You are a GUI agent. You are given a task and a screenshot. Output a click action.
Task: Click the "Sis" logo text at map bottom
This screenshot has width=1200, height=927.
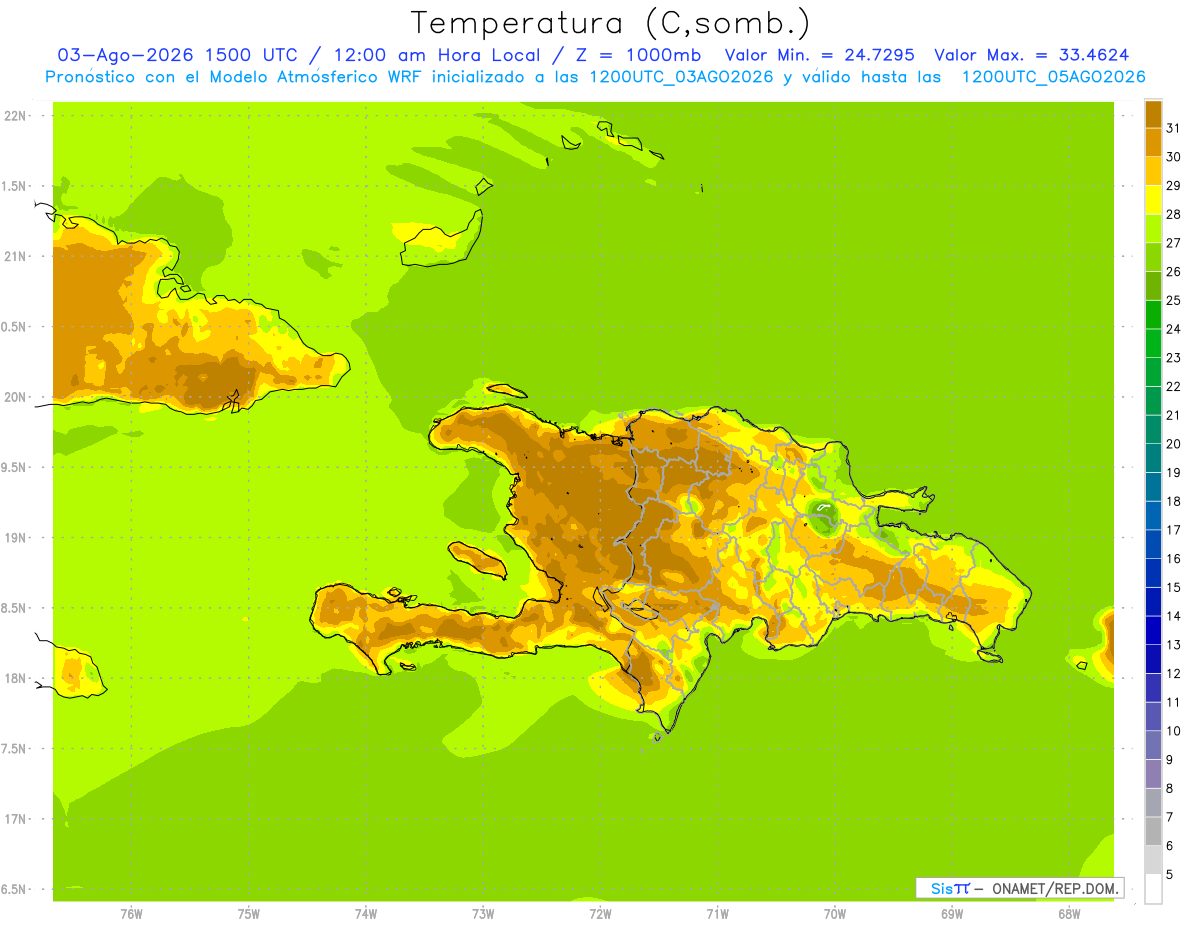click(x=942, y=888)
